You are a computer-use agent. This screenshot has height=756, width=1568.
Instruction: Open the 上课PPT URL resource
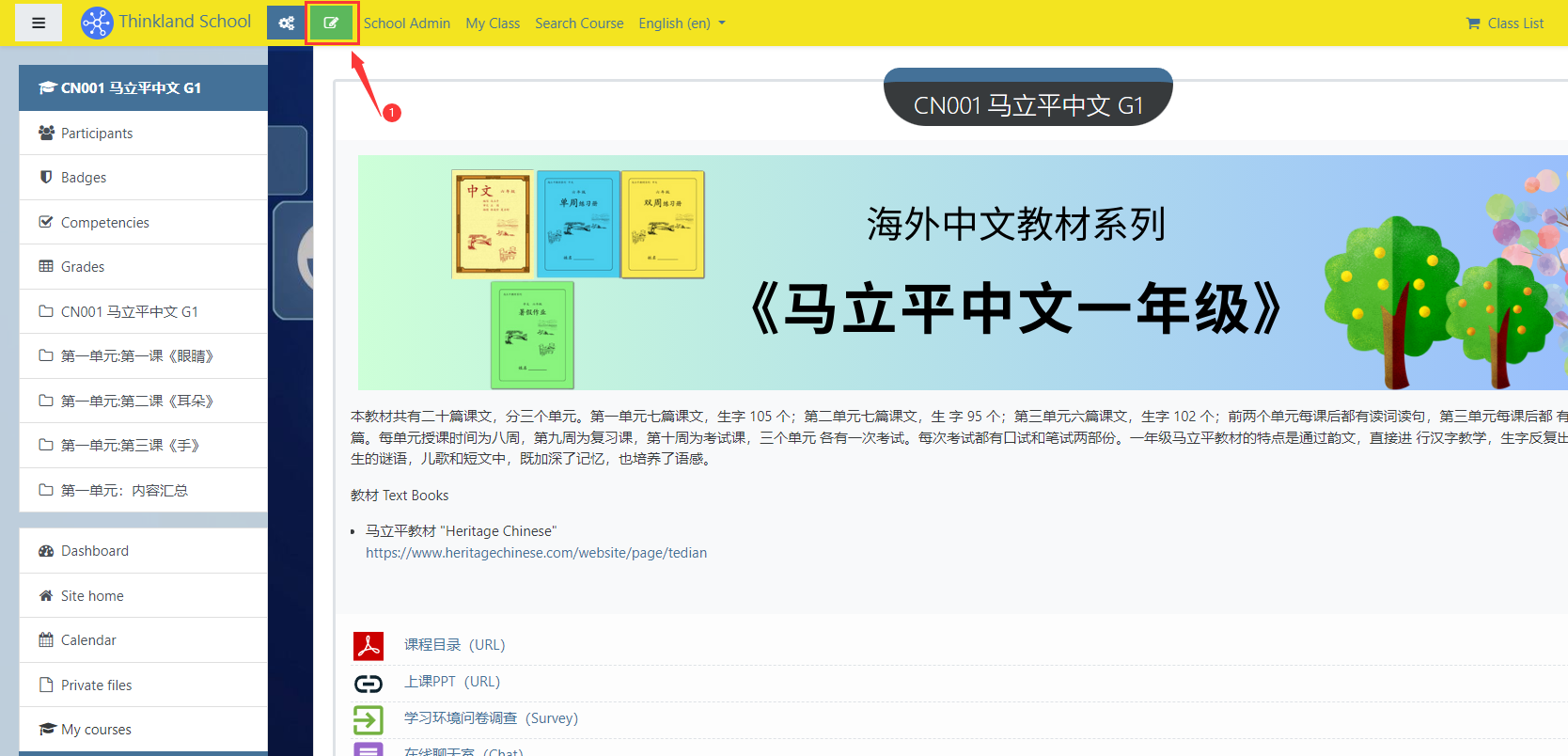point(451,682)
